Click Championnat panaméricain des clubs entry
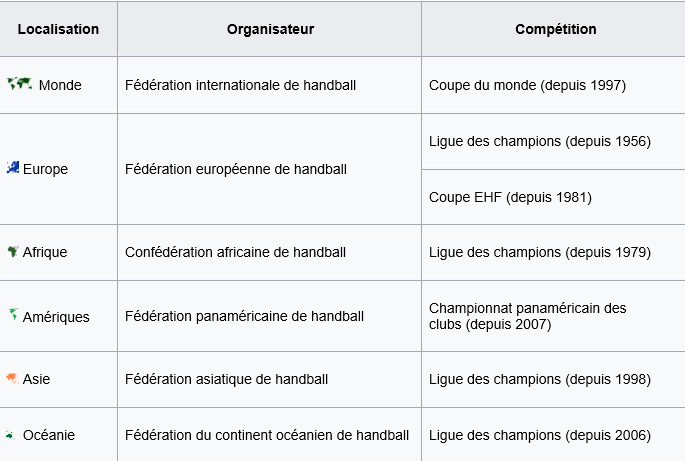 point(528,316)
